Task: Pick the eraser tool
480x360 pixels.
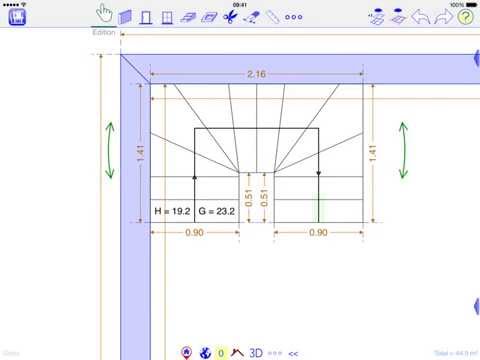Action: [x=251, y=17]
